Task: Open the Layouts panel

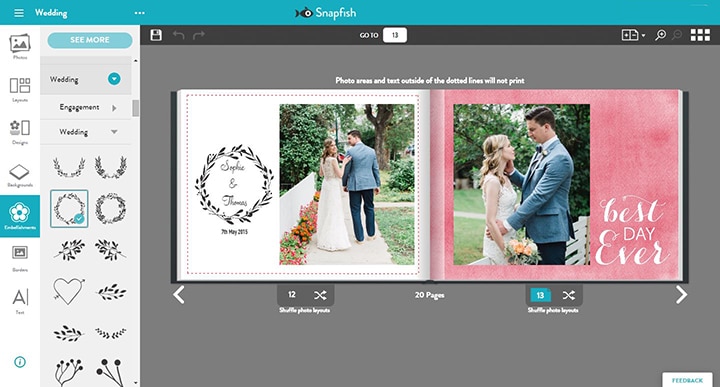Action: click(20, 89)
